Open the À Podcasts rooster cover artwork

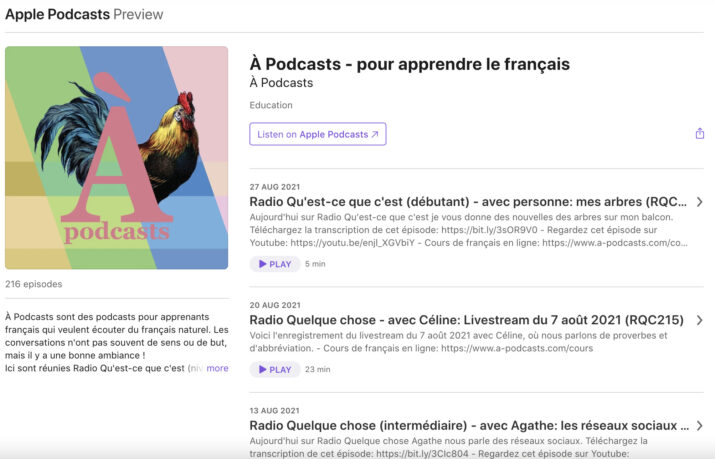117,158
